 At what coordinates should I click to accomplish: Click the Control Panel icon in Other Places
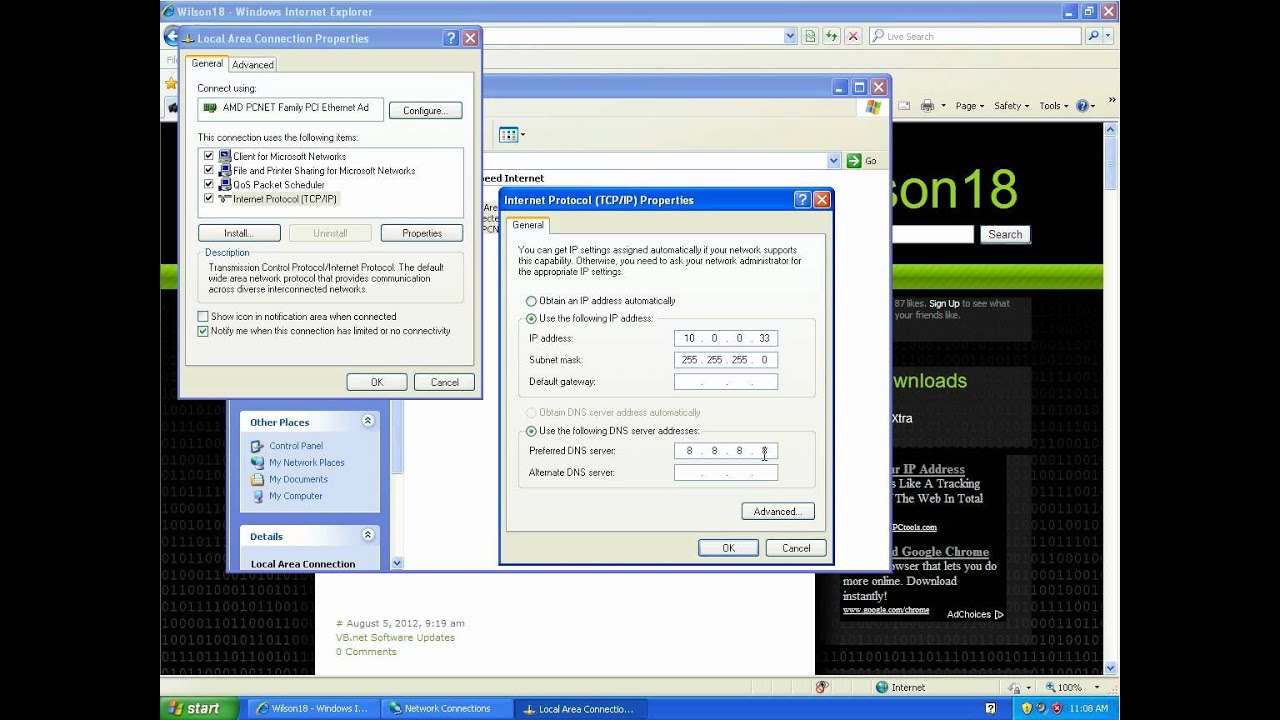click(x=259, y=446)
